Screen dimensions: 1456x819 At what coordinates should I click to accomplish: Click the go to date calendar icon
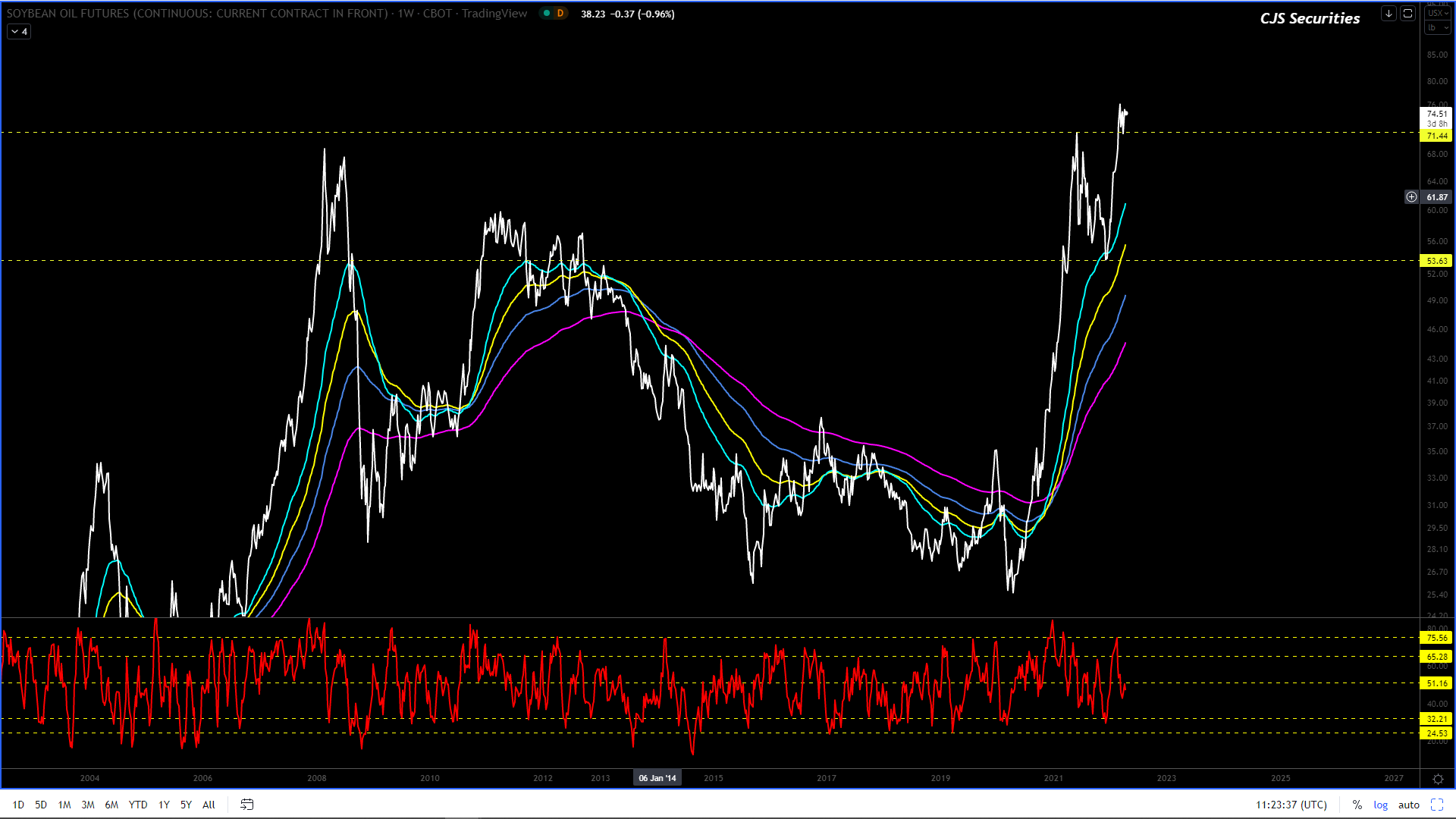tap(246, 805)
